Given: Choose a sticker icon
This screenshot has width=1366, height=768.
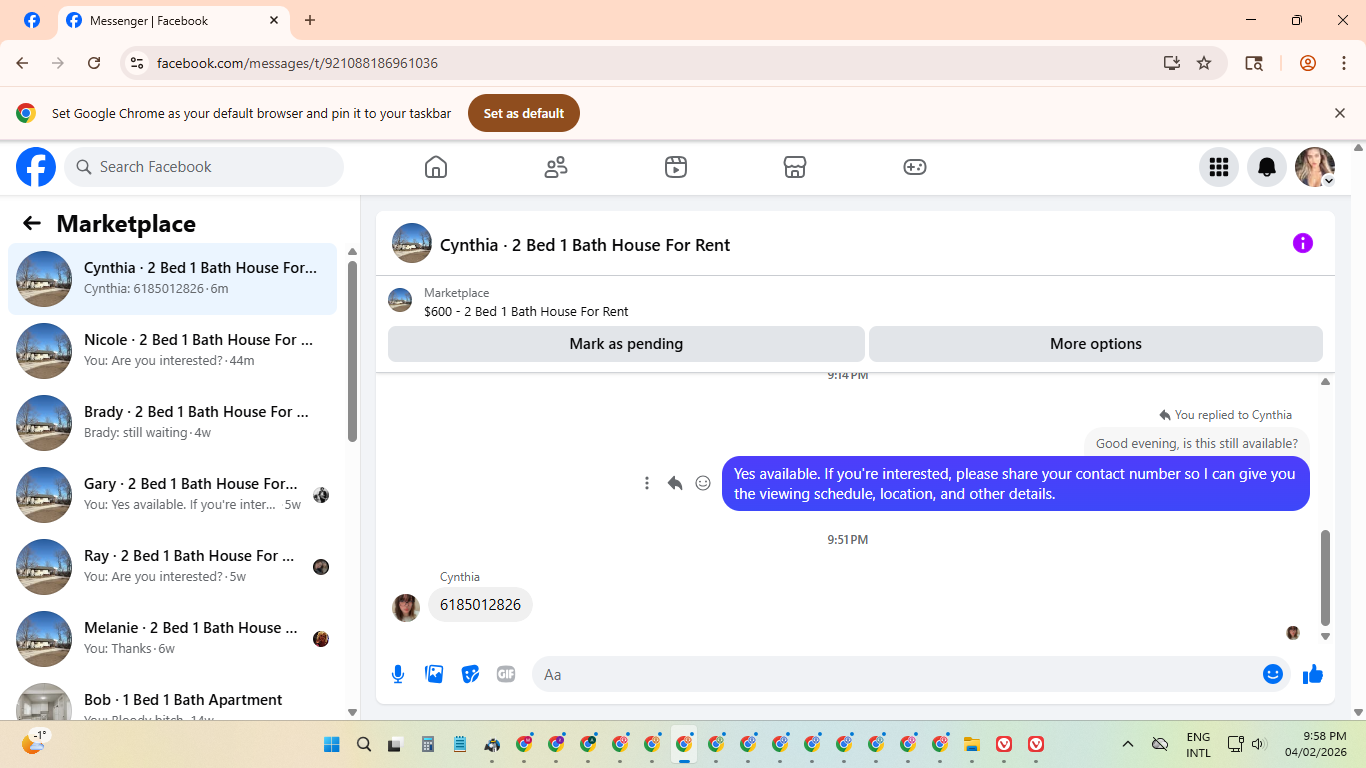Looking at the screenshot, I should (x=470, y=674).
